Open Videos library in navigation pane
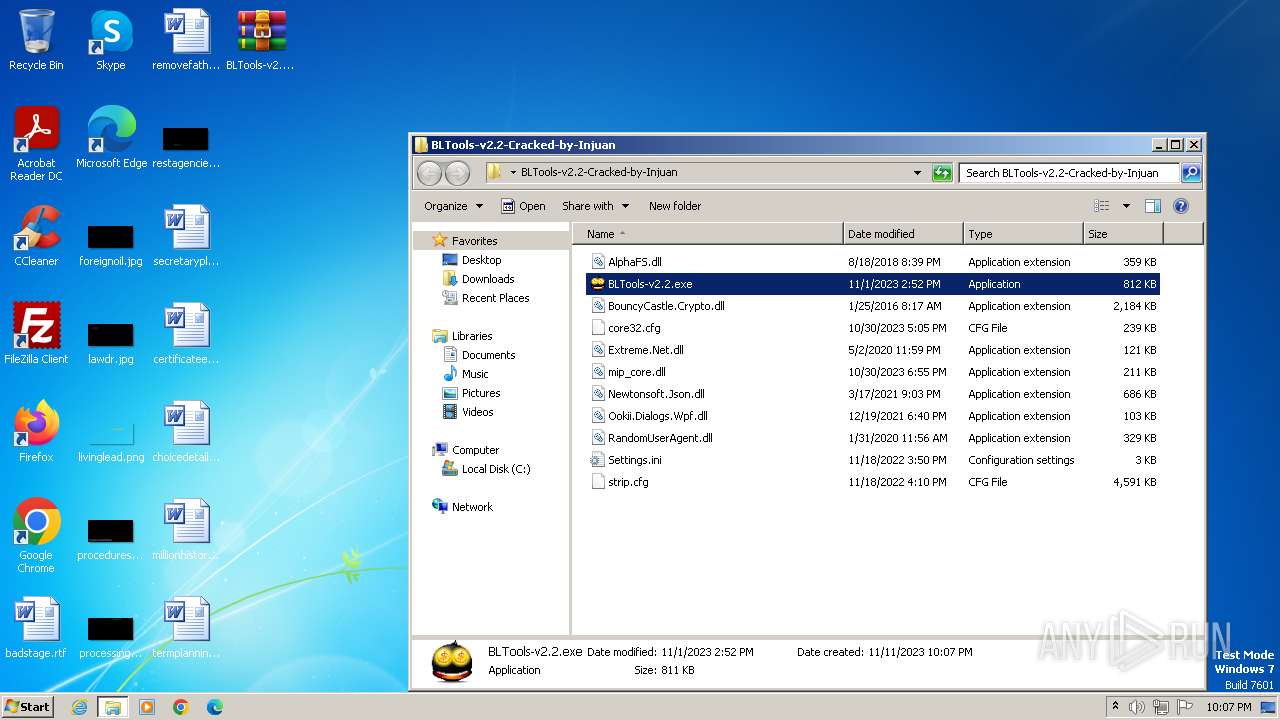This screenshot has width=1280, height=720. click(477, 412)
